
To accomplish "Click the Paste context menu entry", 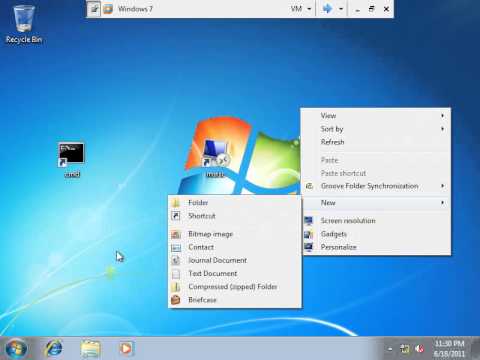I will pyautogui.click(x=376, y=160).
